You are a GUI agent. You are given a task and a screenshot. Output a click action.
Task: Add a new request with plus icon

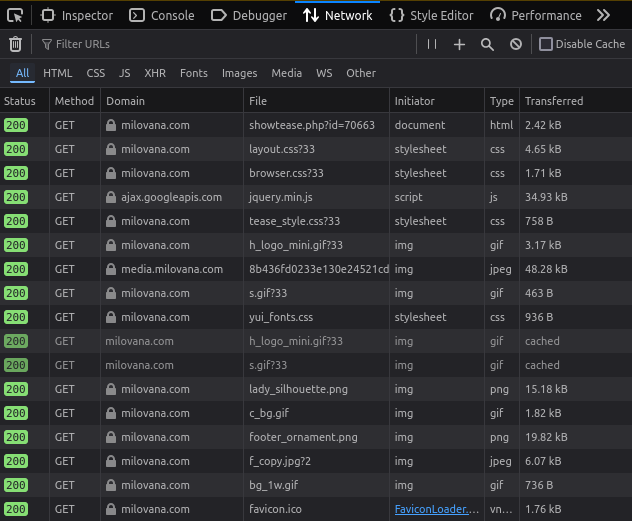[x=459, y=44]
